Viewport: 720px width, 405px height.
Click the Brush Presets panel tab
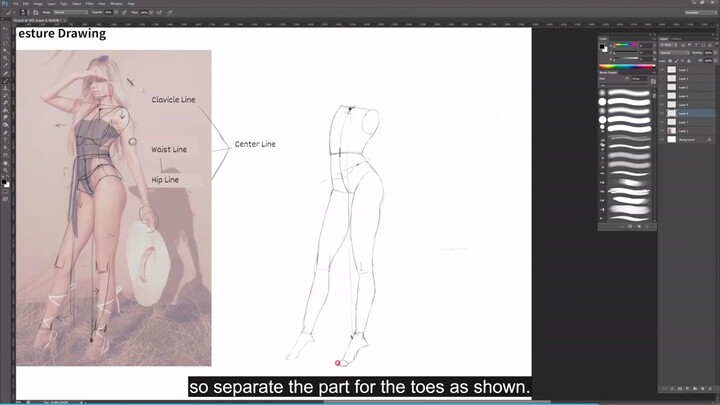(608, 73)
